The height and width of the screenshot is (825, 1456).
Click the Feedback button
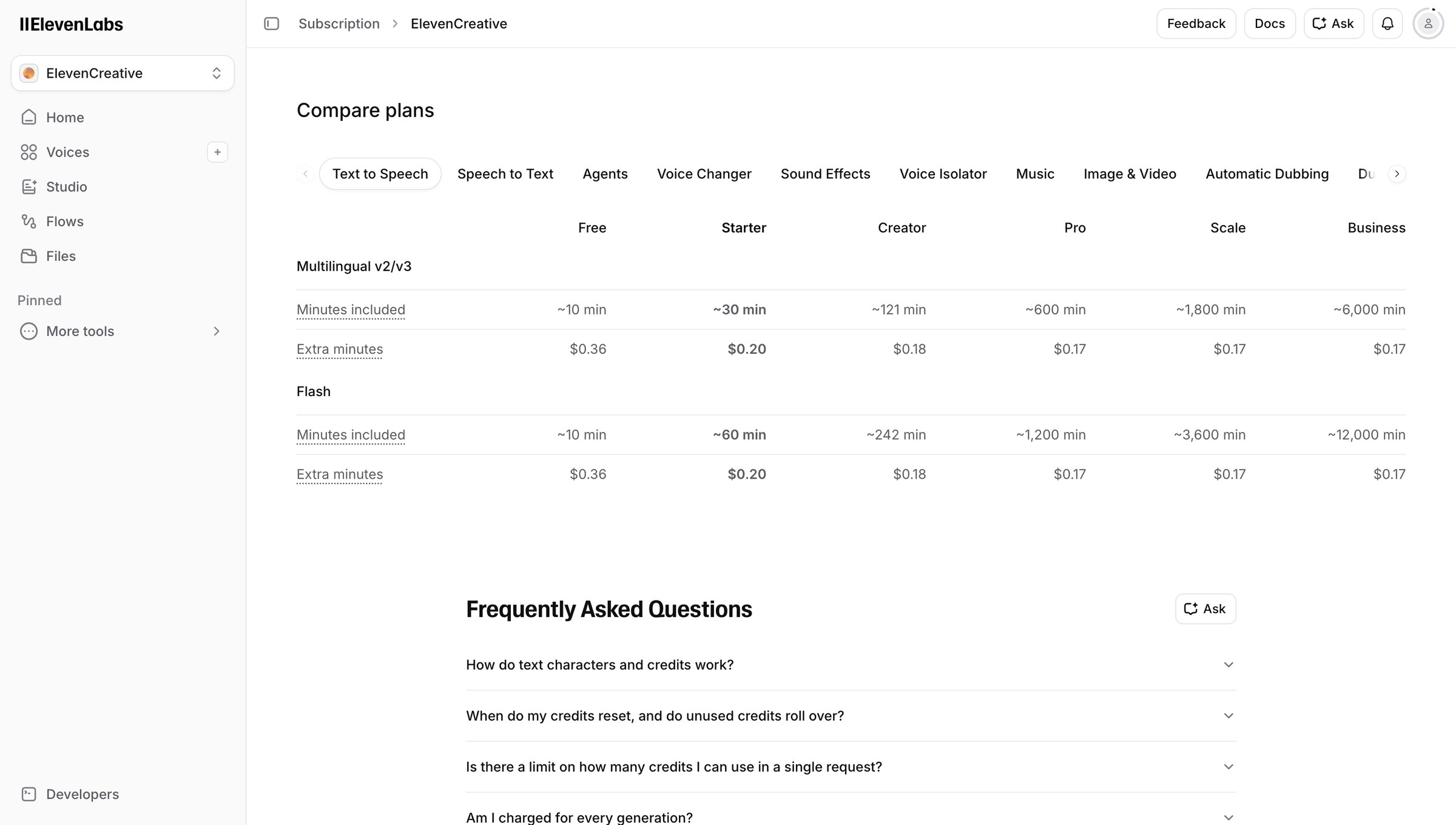pyautogui.click(x=1196, y=24)
